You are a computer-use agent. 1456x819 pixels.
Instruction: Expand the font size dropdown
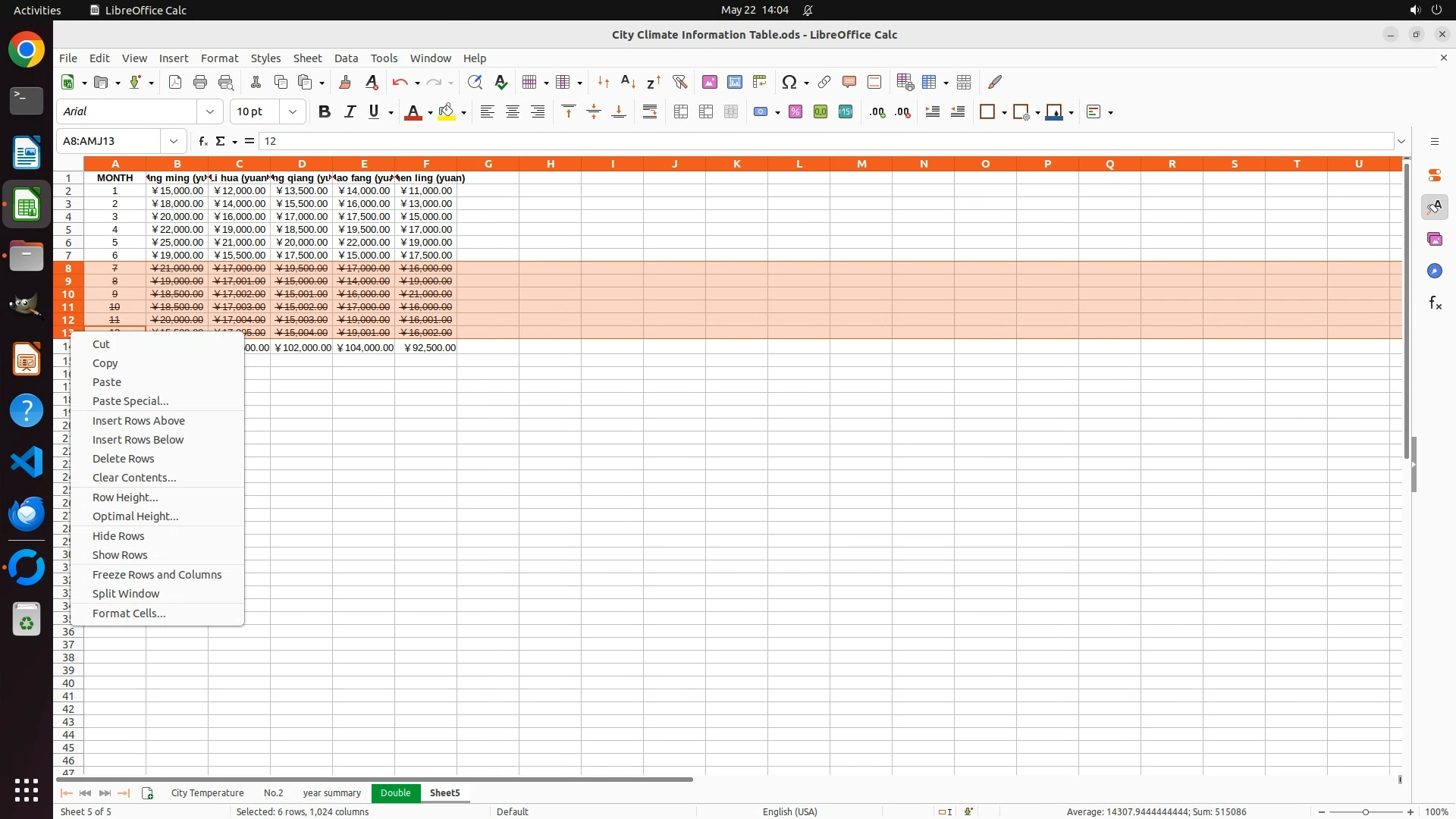pos(293,112)
